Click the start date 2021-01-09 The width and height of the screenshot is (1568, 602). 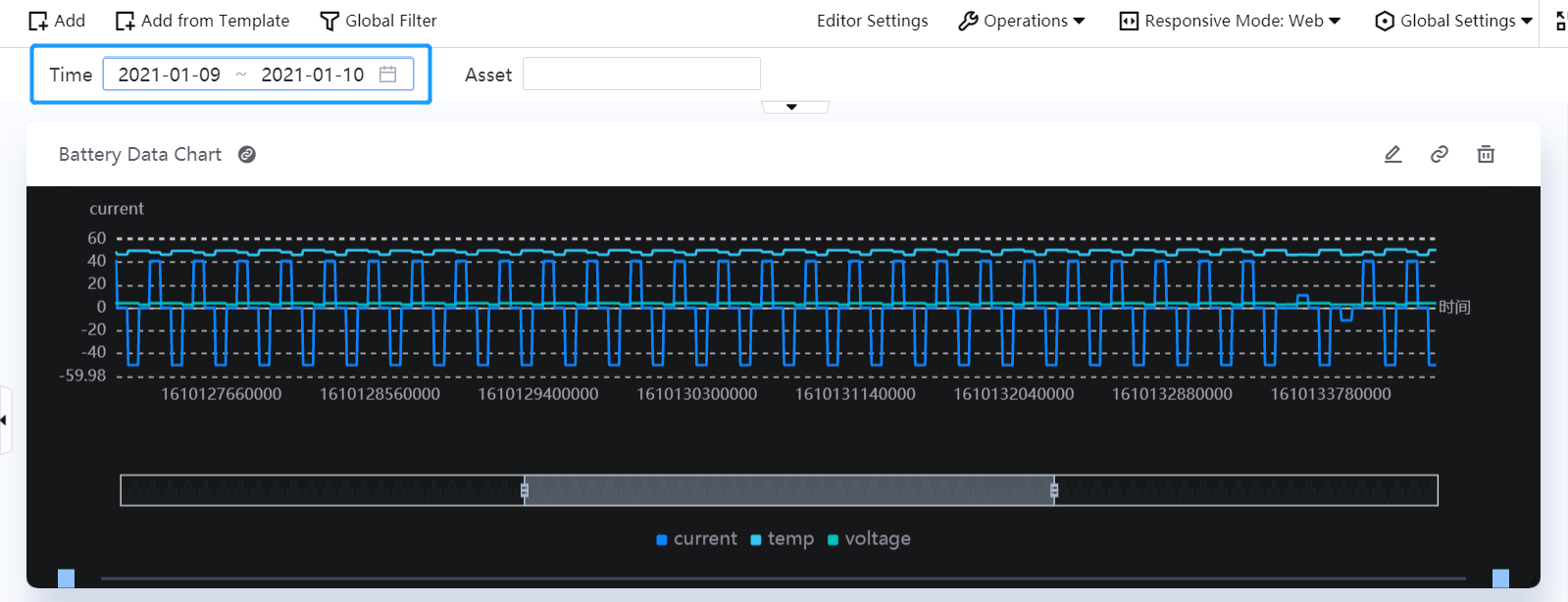[170, 75]
